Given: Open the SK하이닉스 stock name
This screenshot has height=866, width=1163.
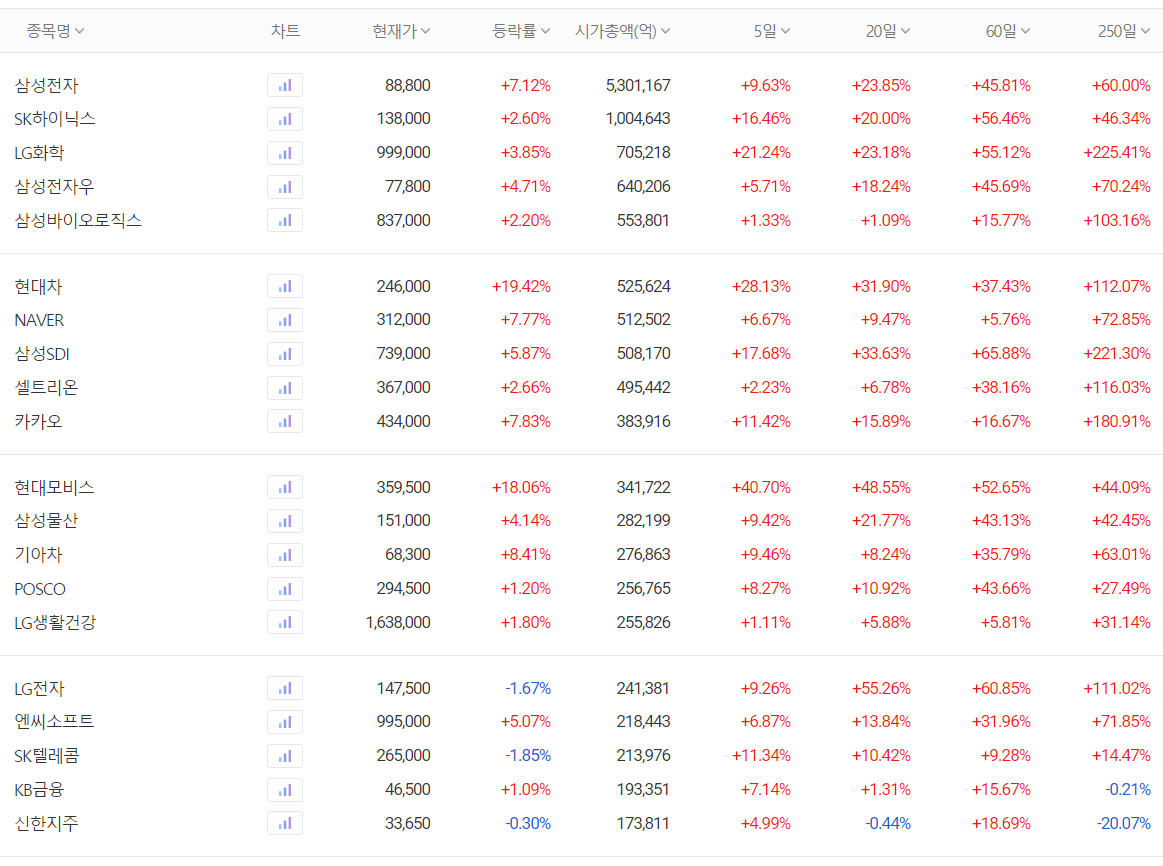Looking at the screenshot, I should pos(55,119).
